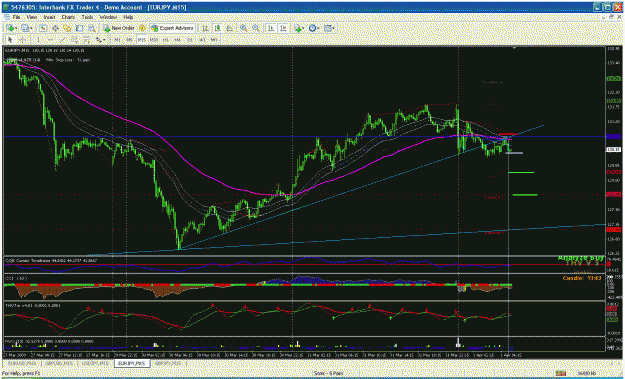The height and width of the screenshot is (379, 625).
Task: Open the Indicators list icon
Action: coord(297,28)
